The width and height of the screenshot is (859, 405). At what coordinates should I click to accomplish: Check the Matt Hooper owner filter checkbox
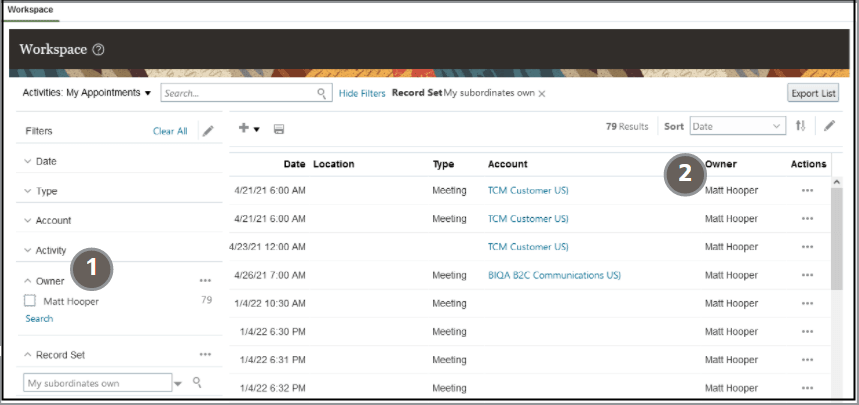tap(30, 301)
